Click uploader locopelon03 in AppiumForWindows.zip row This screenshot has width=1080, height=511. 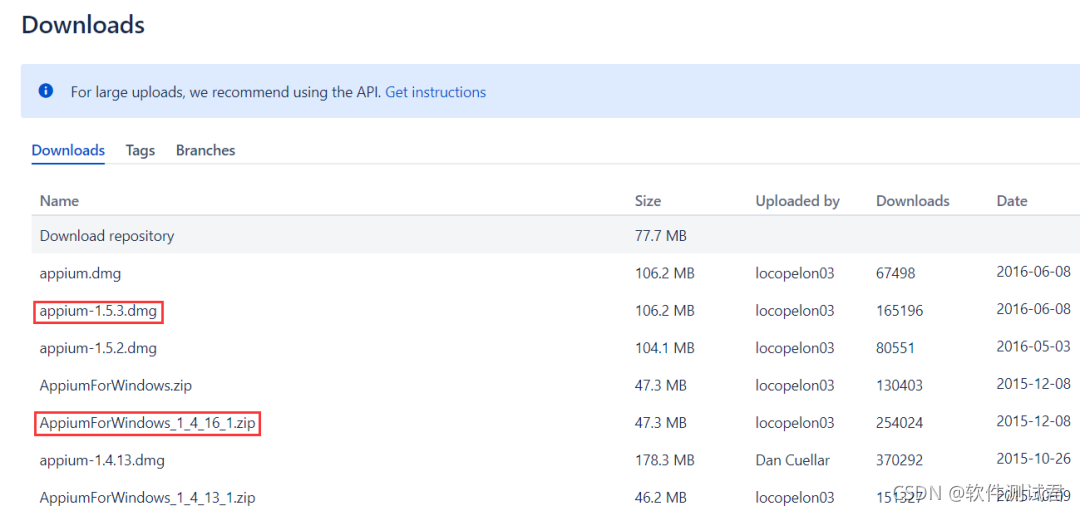click(x=795, y=386)
